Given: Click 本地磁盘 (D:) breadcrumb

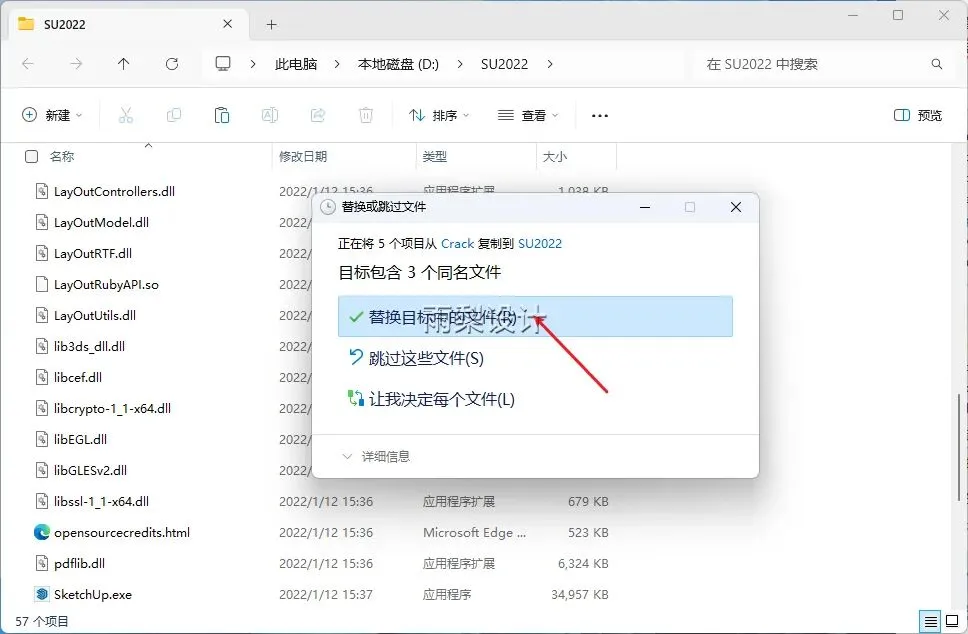Looking at the screenshot, I should tap(398, 64).
